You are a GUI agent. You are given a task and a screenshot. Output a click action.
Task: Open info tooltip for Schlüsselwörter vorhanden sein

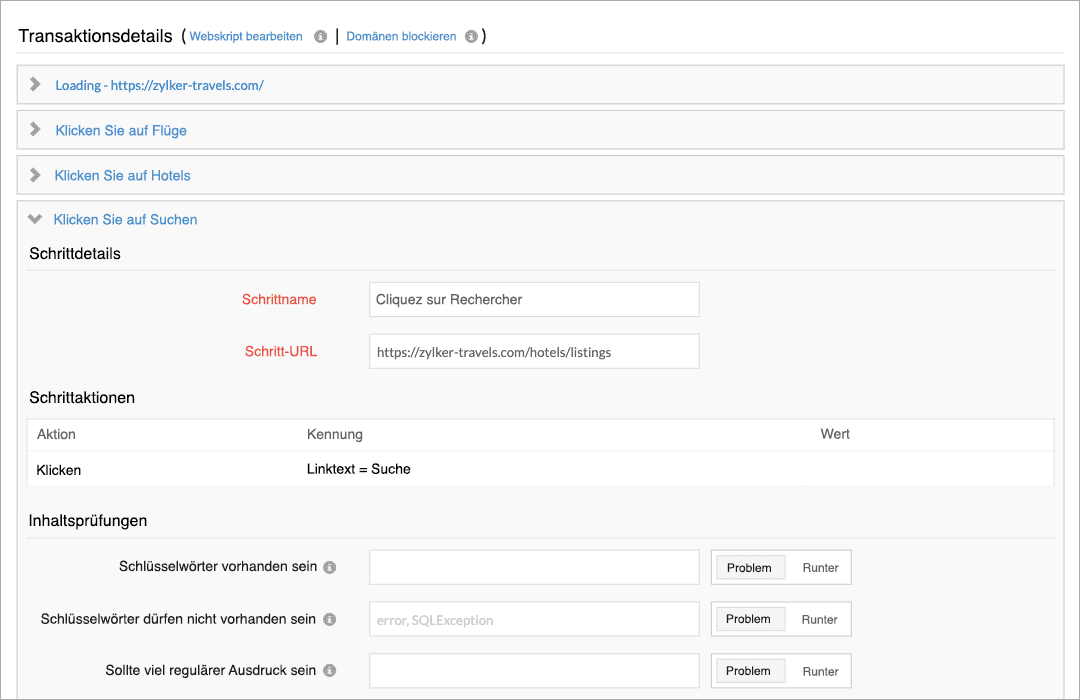[329, 567]
